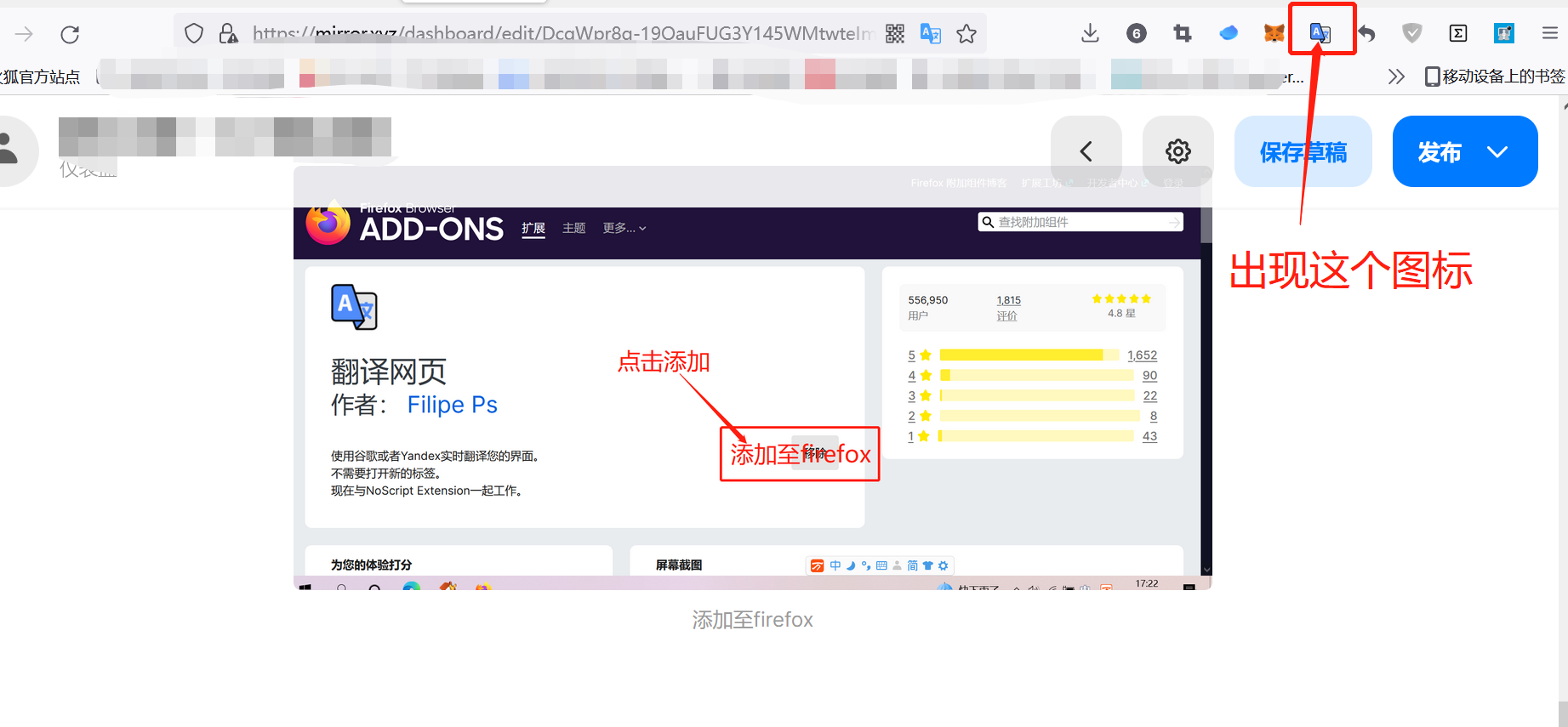Click the site security padlock icon
This screenshot has height=727, width=1568.
click(228, 34)
